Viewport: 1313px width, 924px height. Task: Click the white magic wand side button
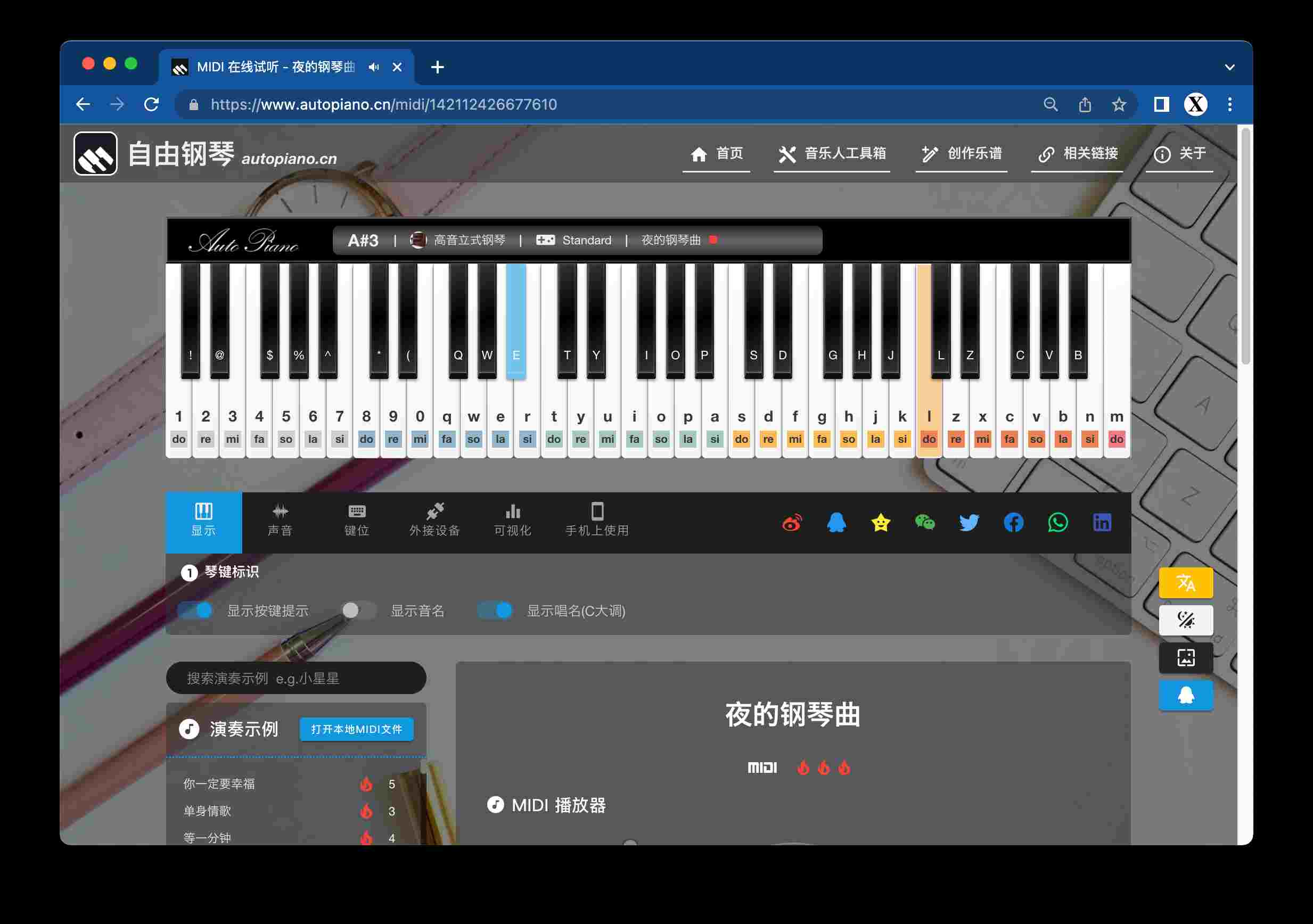pos(1185,620)
